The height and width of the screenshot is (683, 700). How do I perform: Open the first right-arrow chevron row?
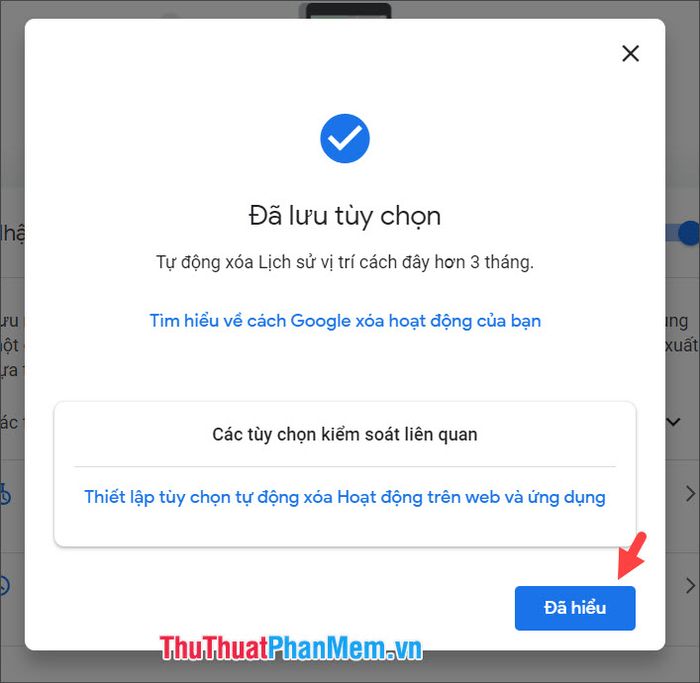[690, 494]
